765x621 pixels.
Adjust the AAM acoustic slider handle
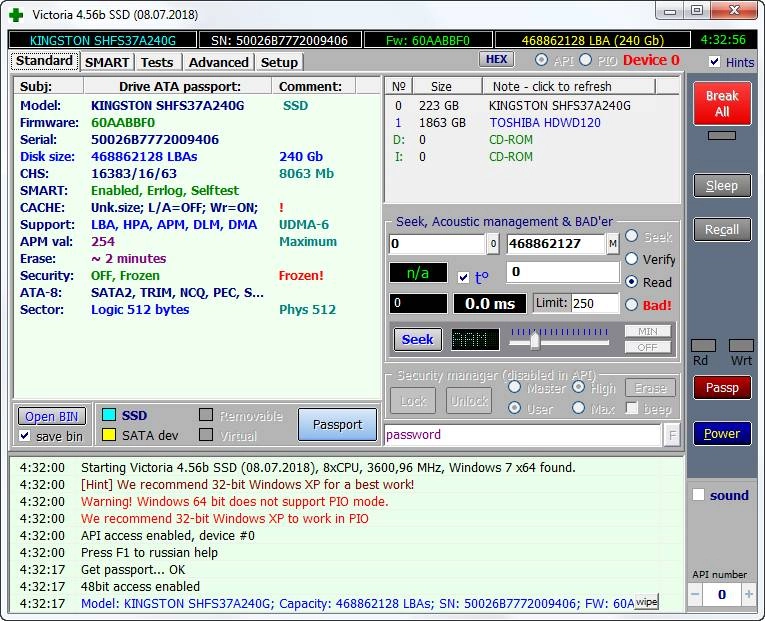pyautogui.click(x=535, y=340)
